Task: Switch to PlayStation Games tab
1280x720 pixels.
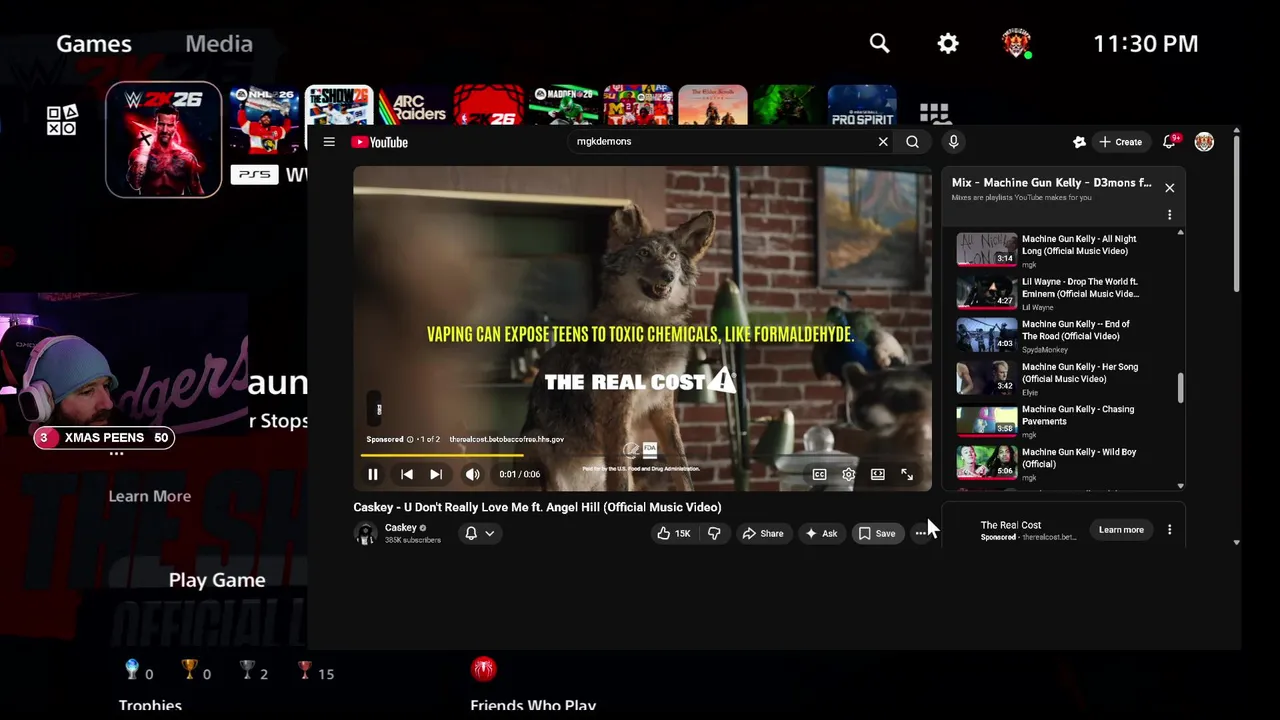Action: click(94, 44)
